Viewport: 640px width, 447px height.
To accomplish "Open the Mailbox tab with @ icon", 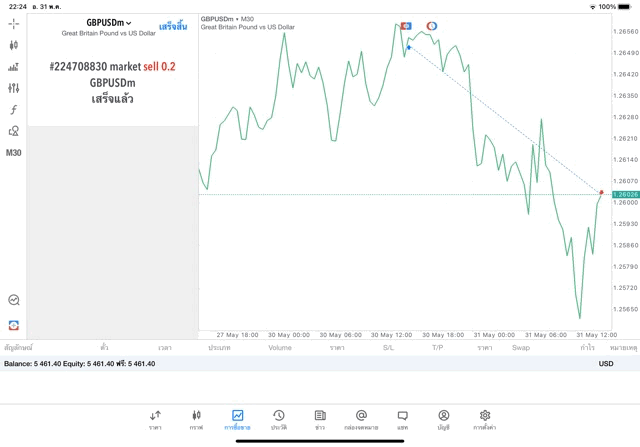I will point(361,419).
